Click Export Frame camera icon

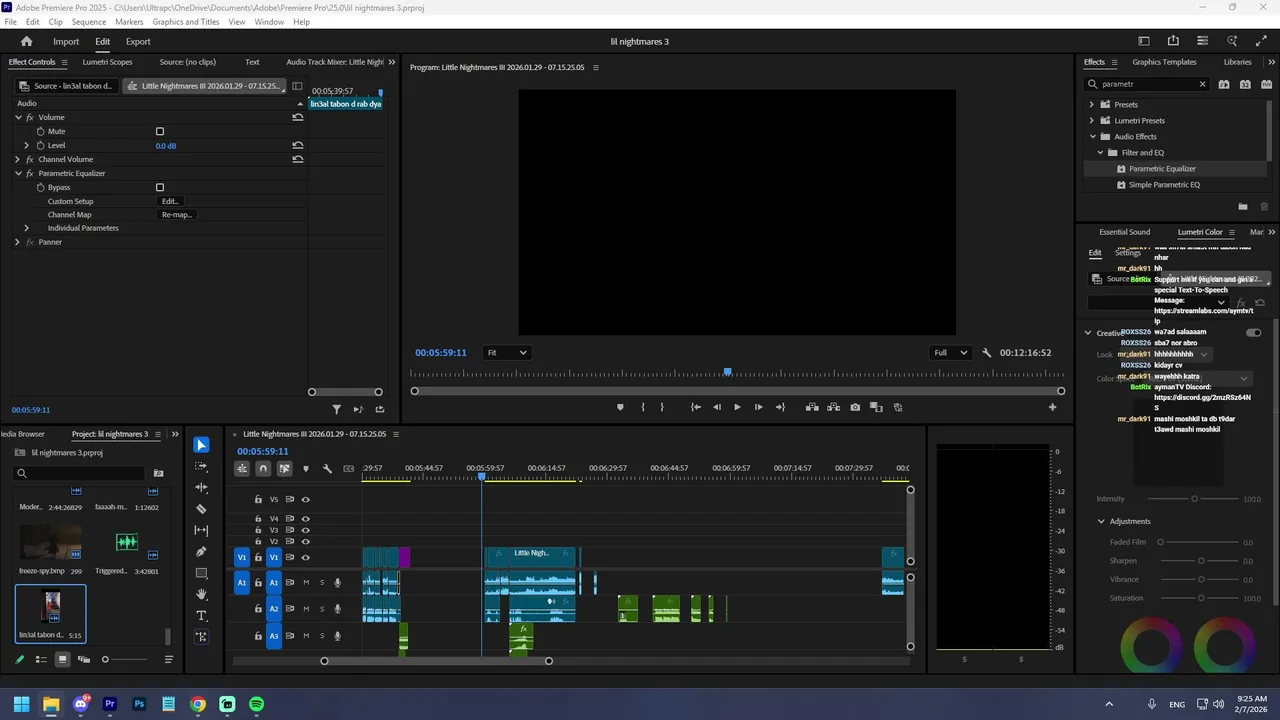[x=855, y=407]
